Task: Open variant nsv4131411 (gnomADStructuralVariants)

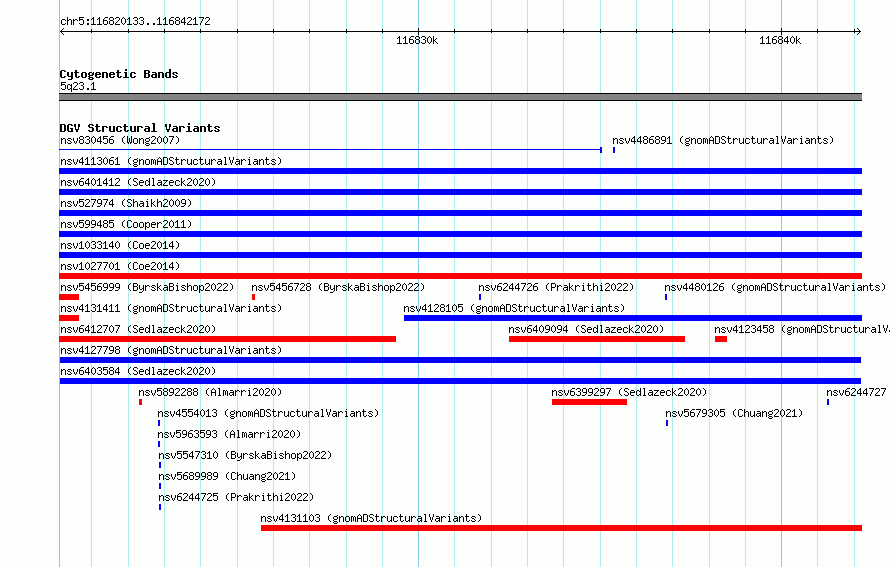Action: (171, 308)
